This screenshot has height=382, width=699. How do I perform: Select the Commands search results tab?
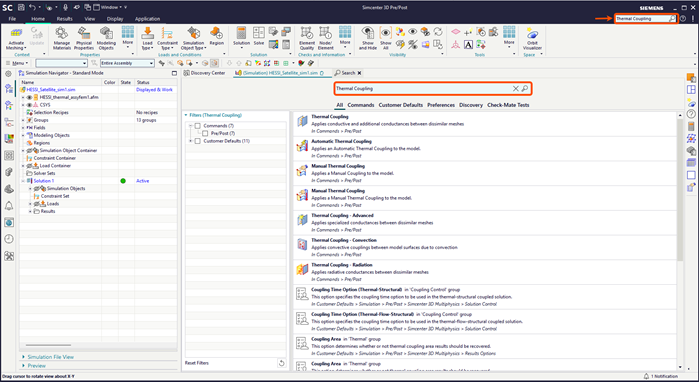click(361, 105)
